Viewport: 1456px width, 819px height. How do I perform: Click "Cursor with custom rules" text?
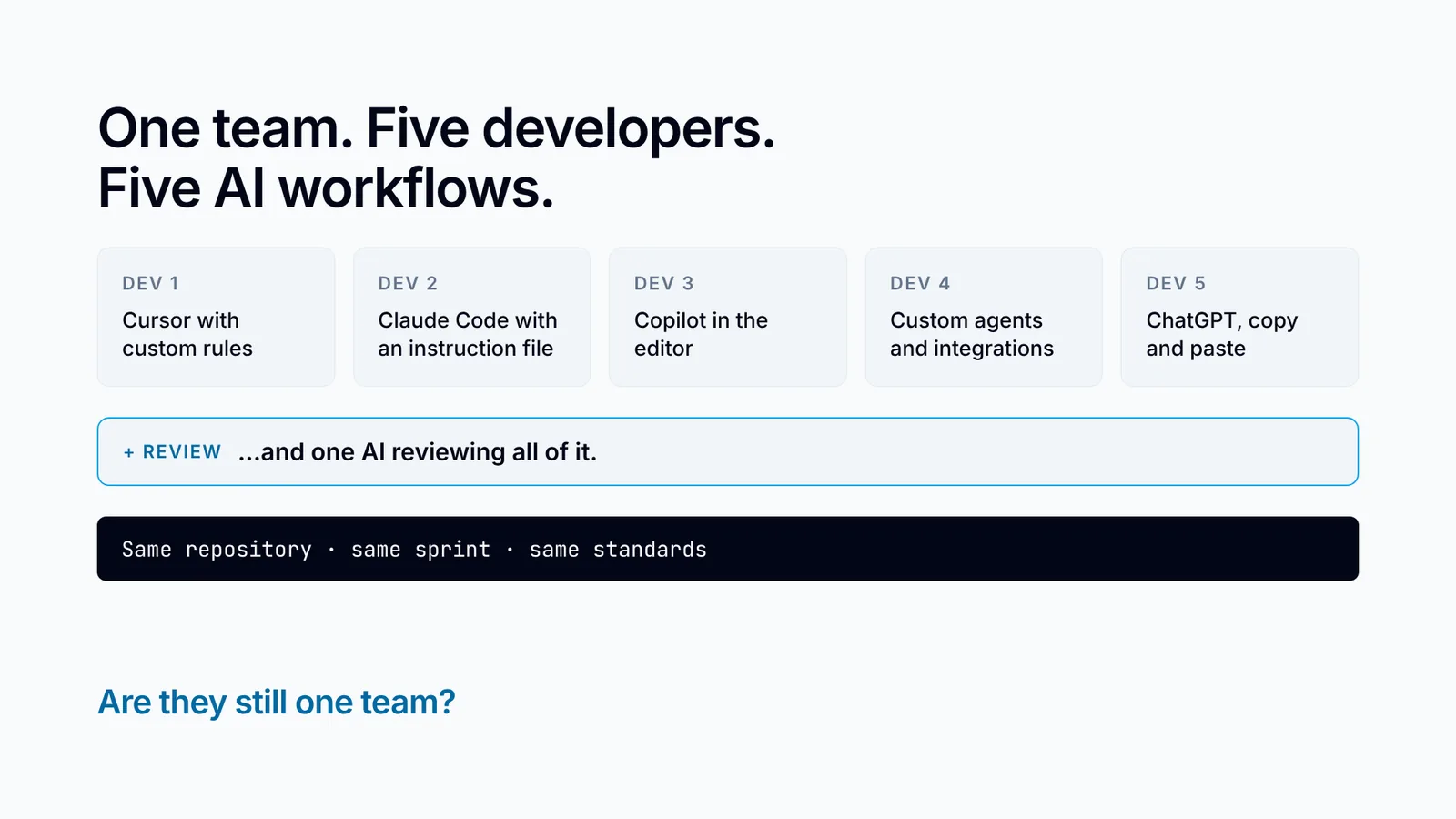pyautogui.click(x=187, y=334)
